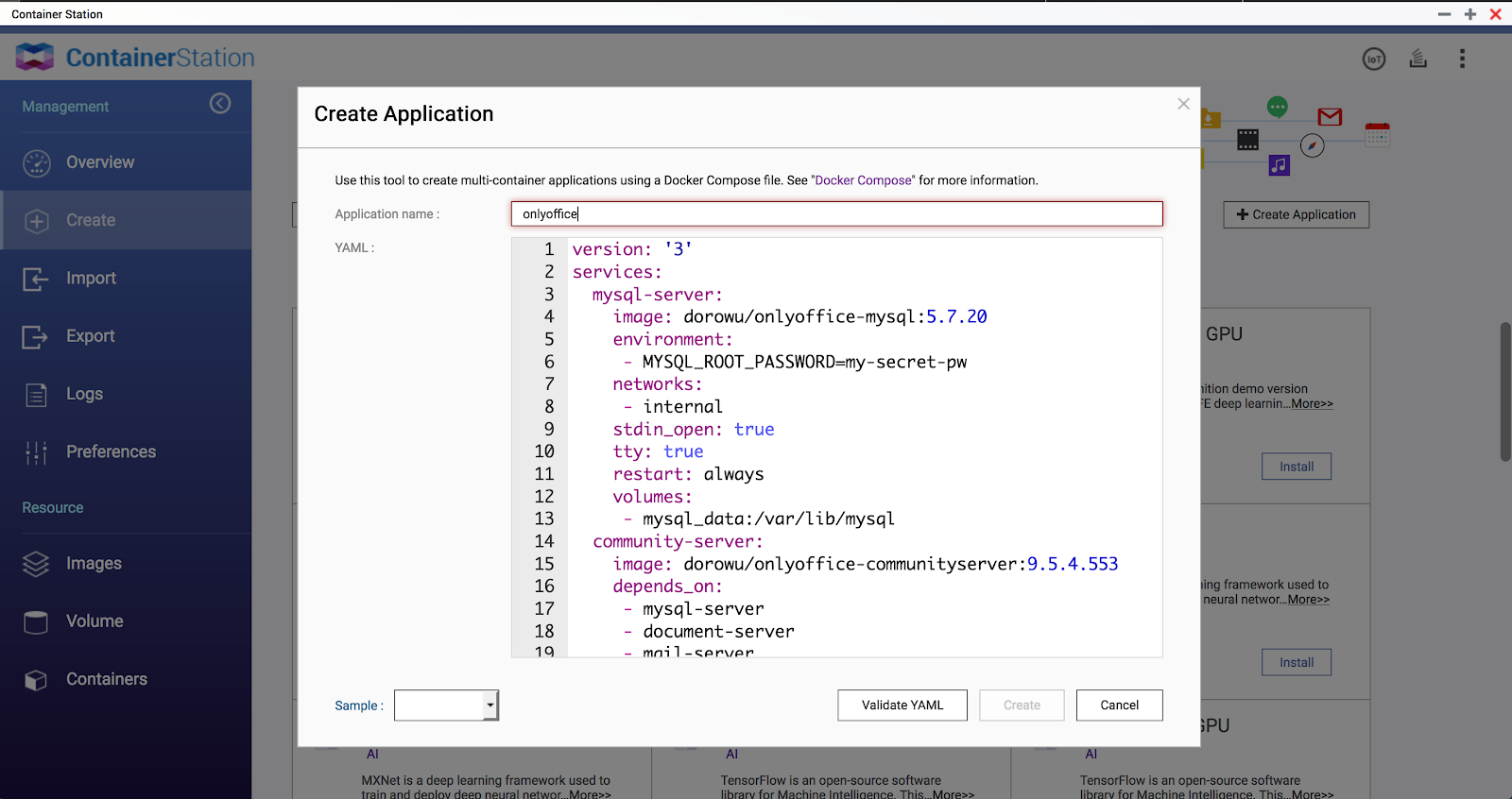Image resolution: width=1512 pixels, height=799 pixels.
Task: Click the Create plus icon in the sidebar
Action: tap(37, 221)
